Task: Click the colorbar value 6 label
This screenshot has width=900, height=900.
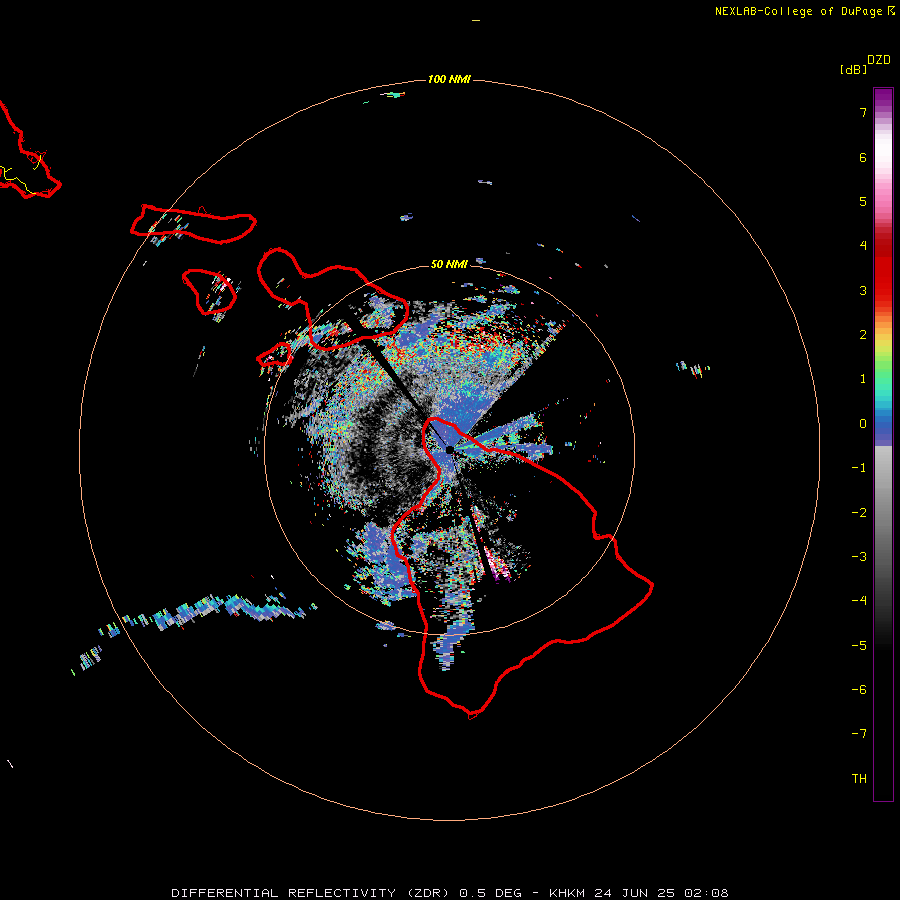Action: (x=863, y=157)
